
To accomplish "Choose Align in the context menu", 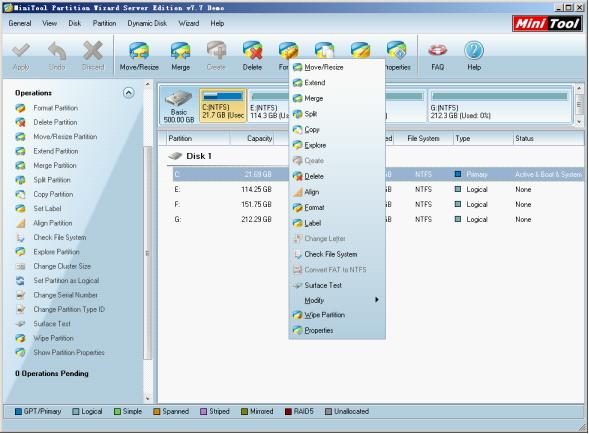I will coord(337,192).
